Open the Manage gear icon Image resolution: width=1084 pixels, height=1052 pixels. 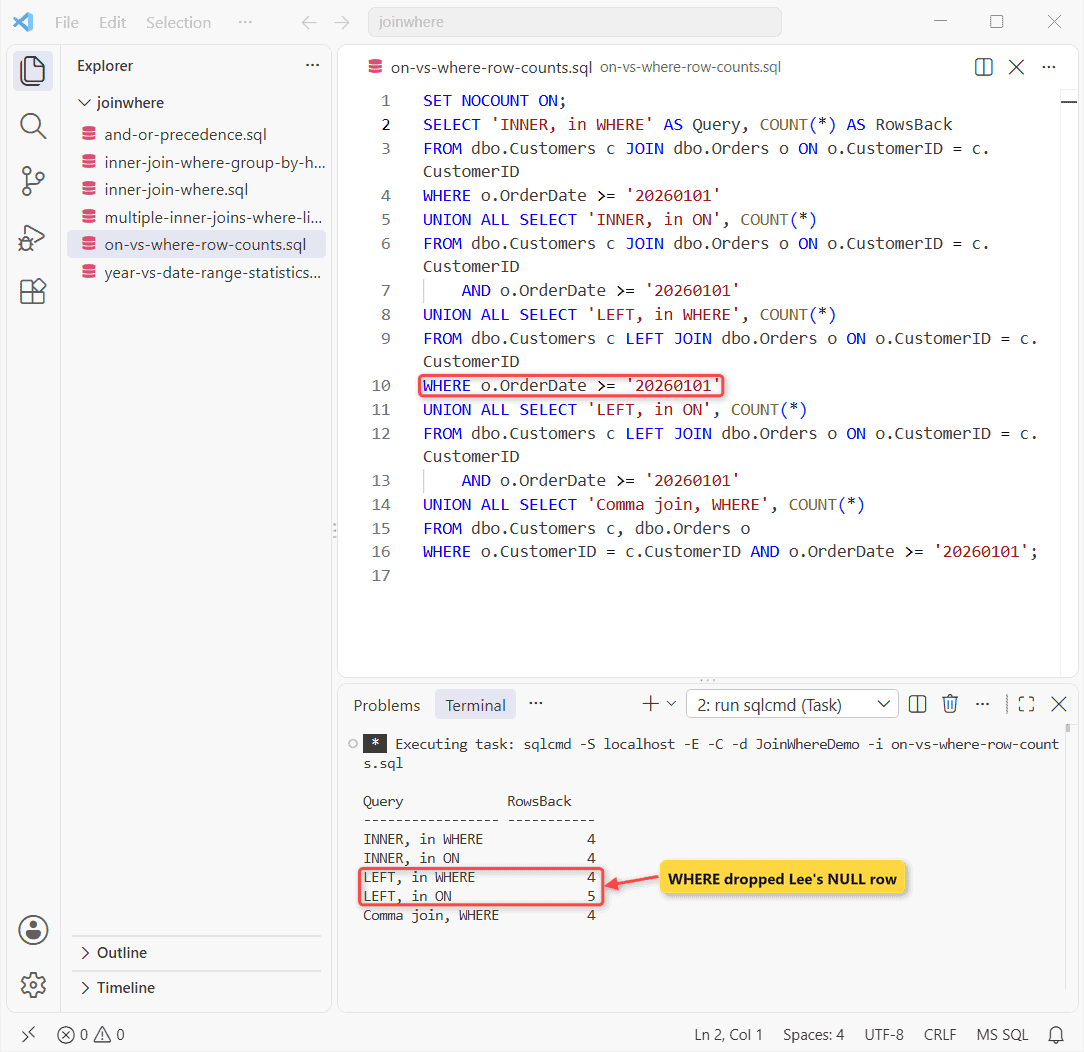[33, 984]
